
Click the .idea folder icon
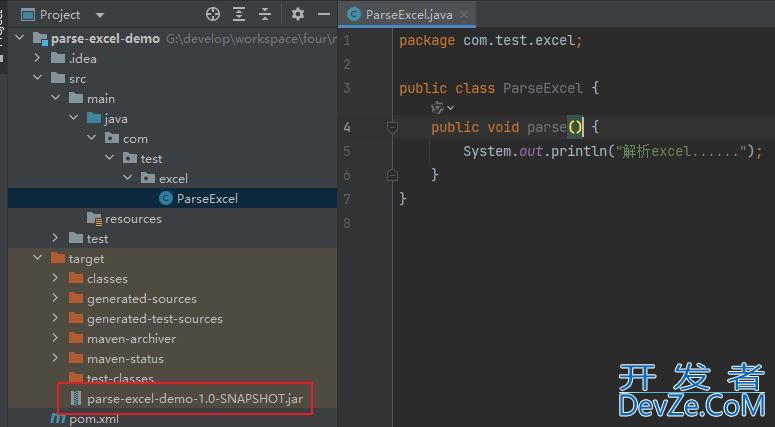[x=58, y=58]
